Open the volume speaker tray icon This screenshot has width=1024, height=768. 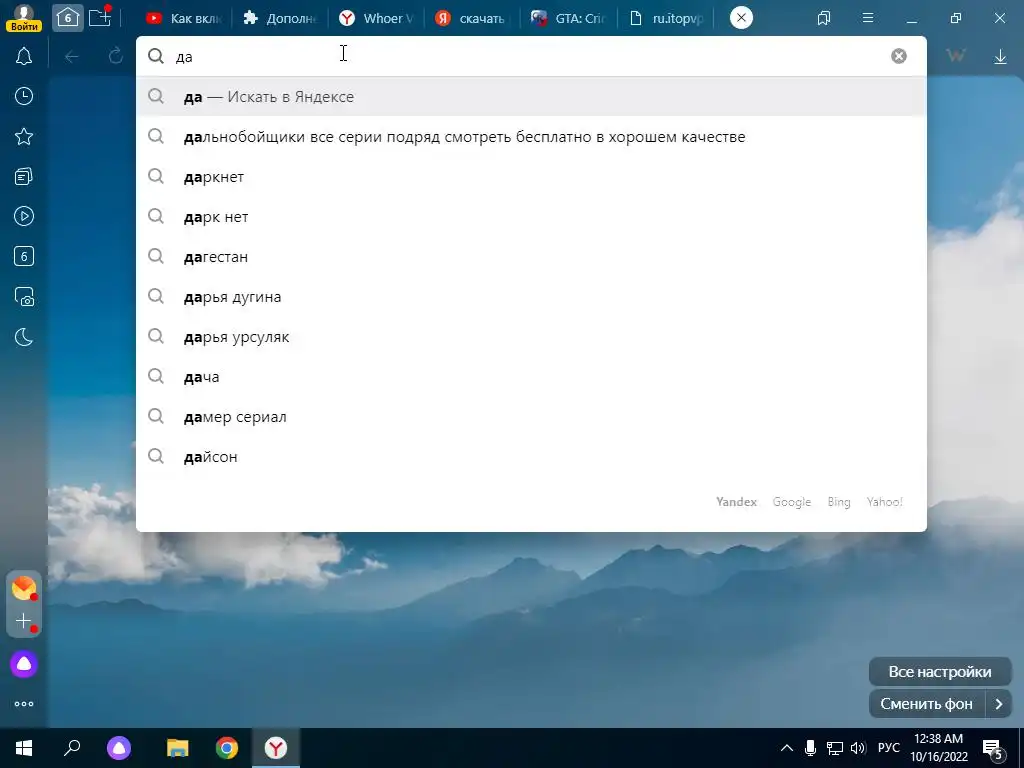click(859, 748)
